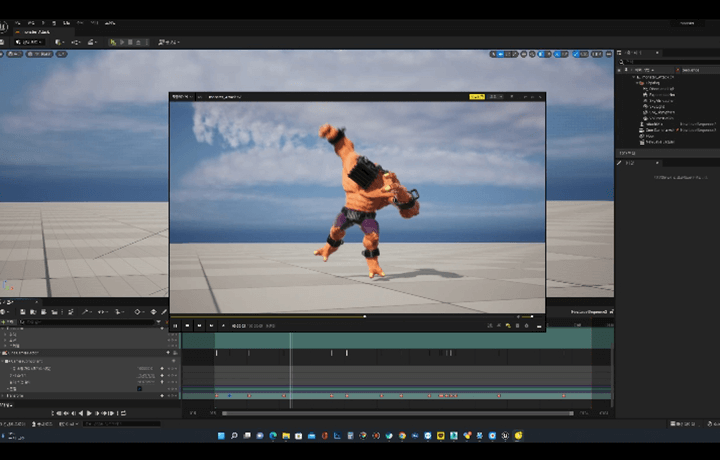Click the maximize viewport icon at the viewport corner
This screenshot has height=460, width=720.
(609, 54)
